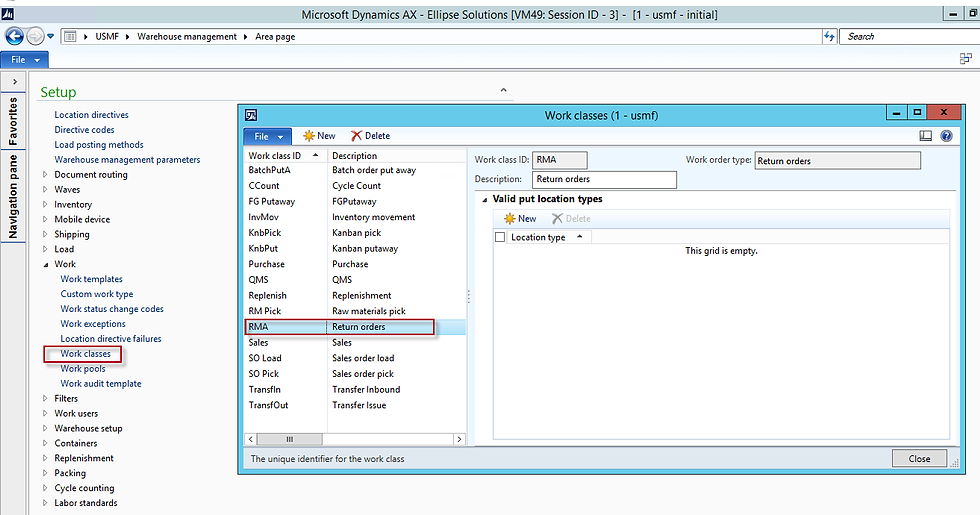Click the back navigation arrow
The height and width of the screenshot is (515, 980).
(14, 36)
